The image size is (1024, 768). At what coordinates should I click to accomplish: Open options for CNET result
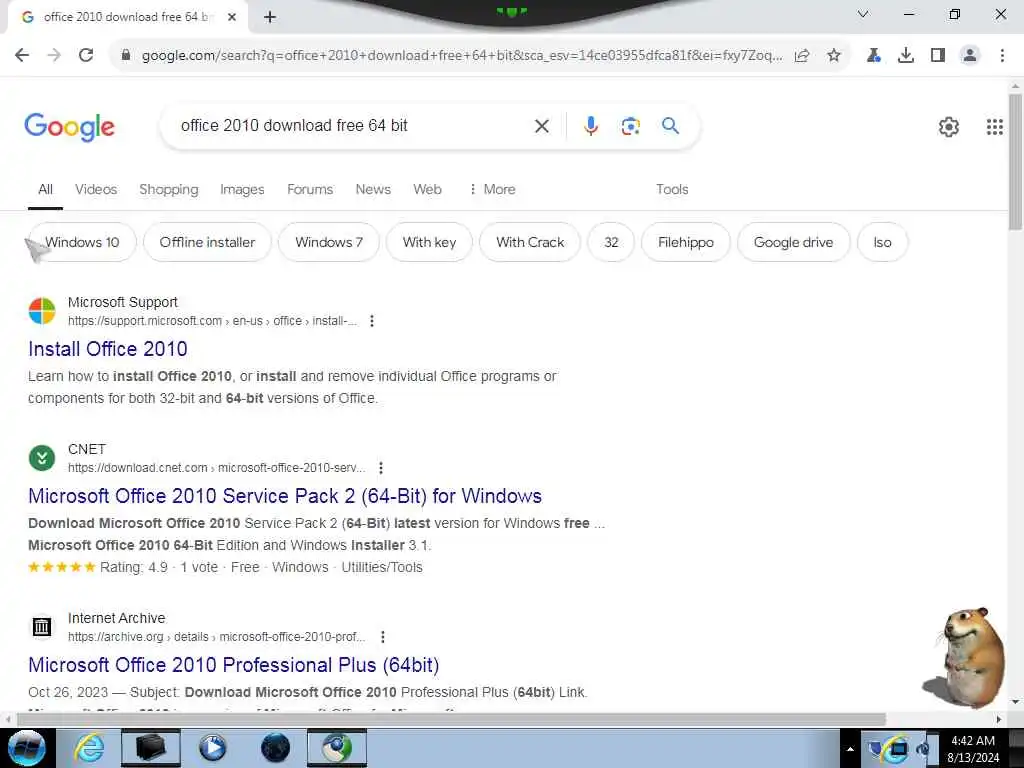point(381,468)
